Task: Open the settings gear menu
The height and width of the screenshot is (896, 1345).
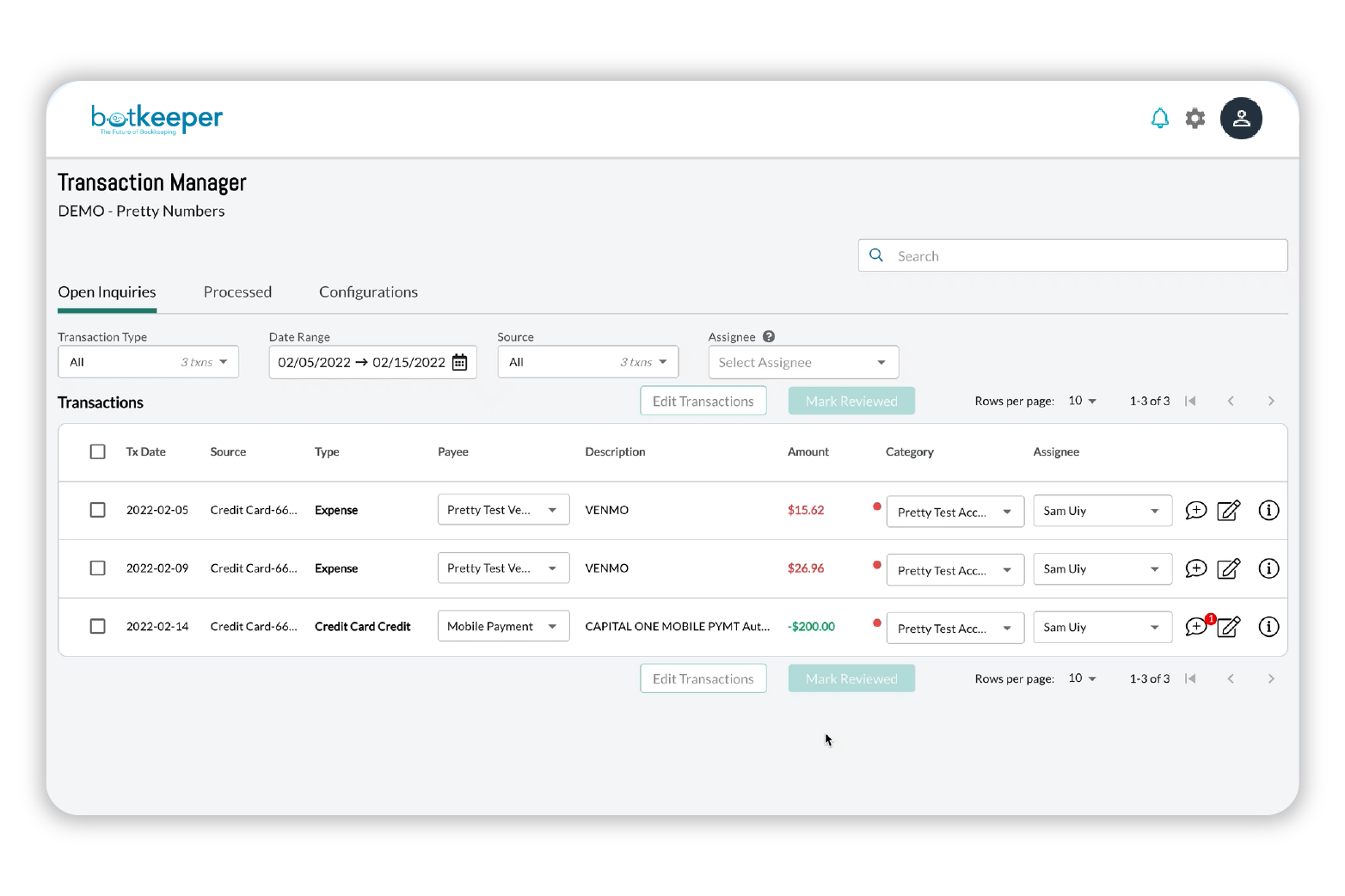Action: coord(1195,118)
